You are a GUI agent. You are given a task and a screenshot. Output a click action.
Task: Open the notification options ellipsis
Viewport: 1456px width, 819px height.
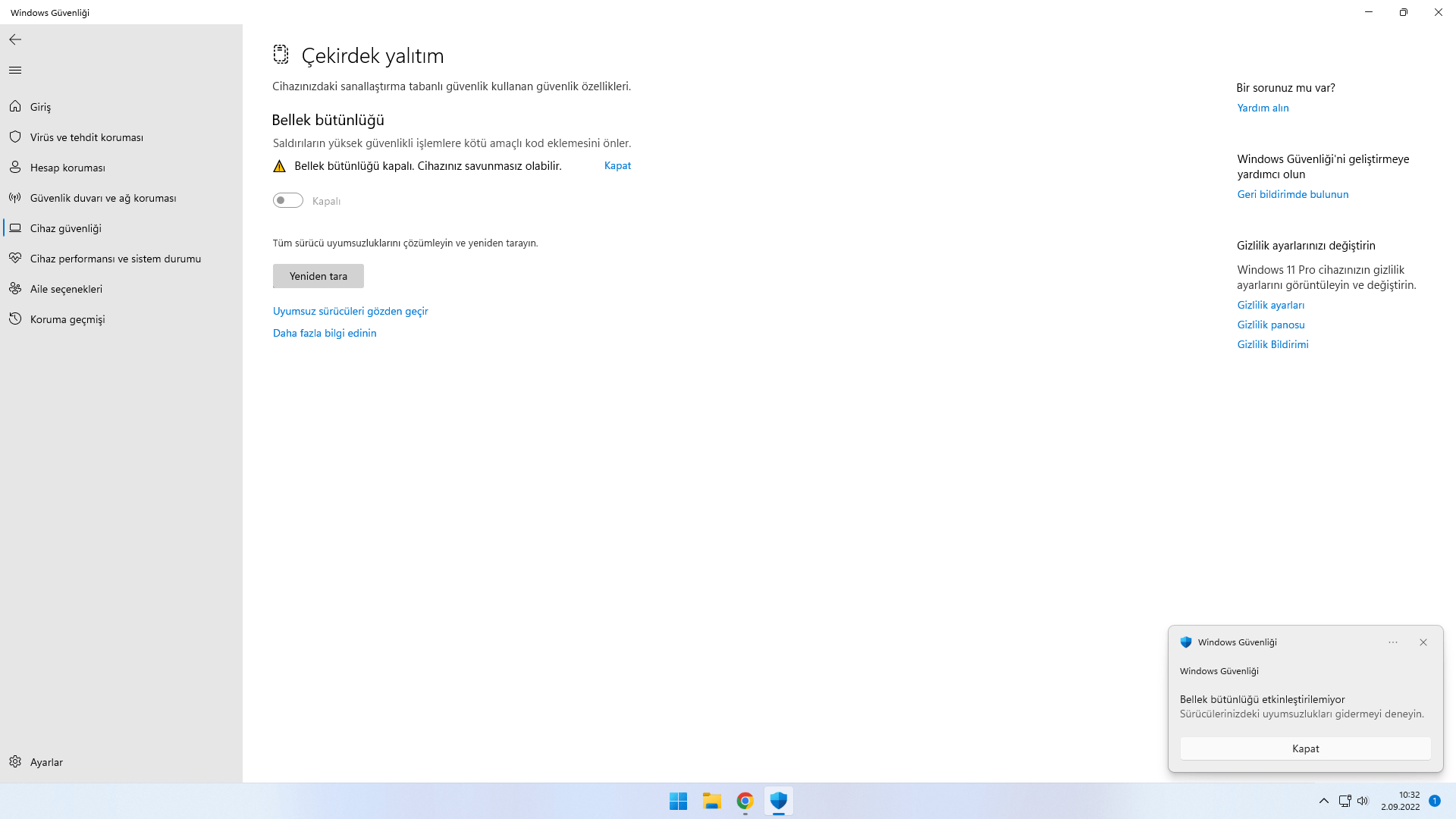pyautogui.click(x=1393, y=642)
